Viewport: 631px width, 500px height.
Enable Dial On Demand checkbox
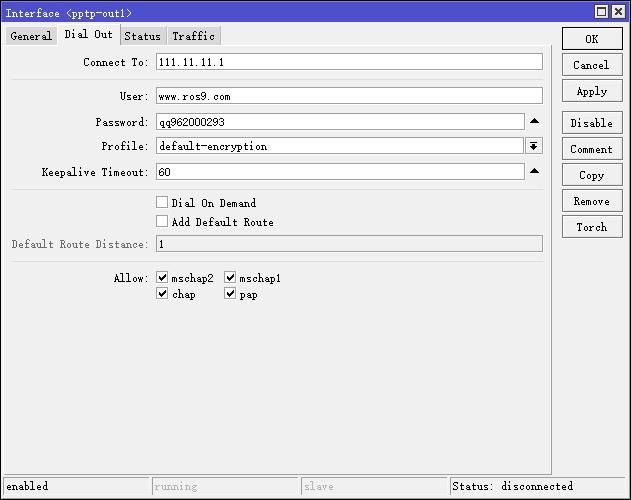coord(162,202)
